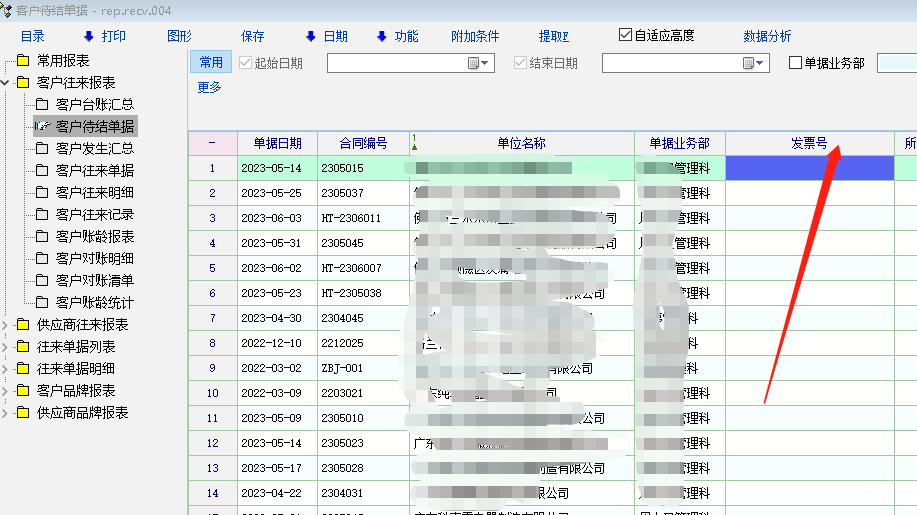Click the folder icon beside 常用报表
917x515 pixels.
[x=23, y=61]
